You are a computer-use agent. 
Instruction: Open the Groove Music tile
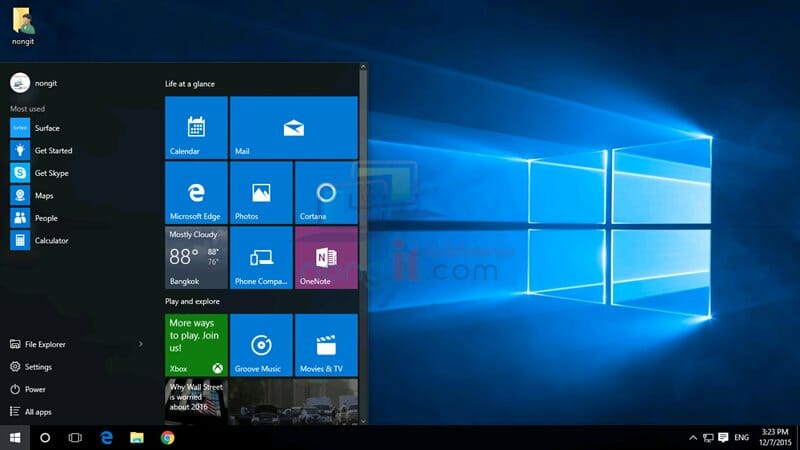(261, 345)
